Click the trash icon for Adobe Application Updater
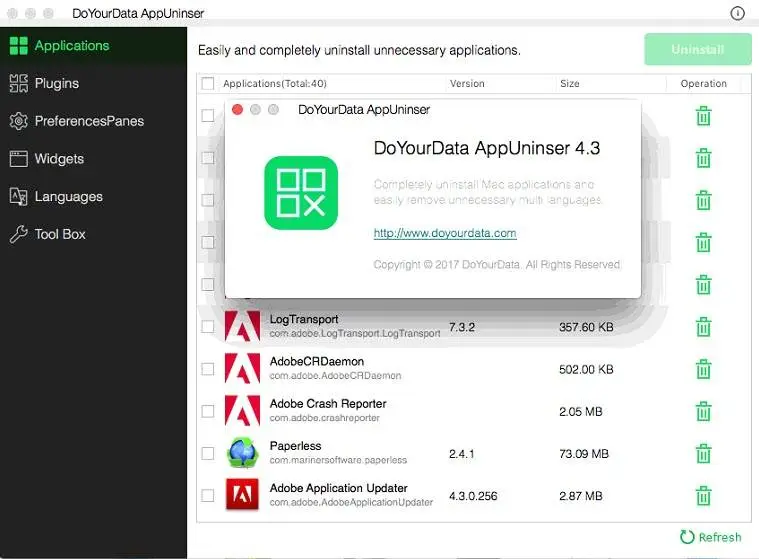759x559 pixels. [x=703, y=496]
